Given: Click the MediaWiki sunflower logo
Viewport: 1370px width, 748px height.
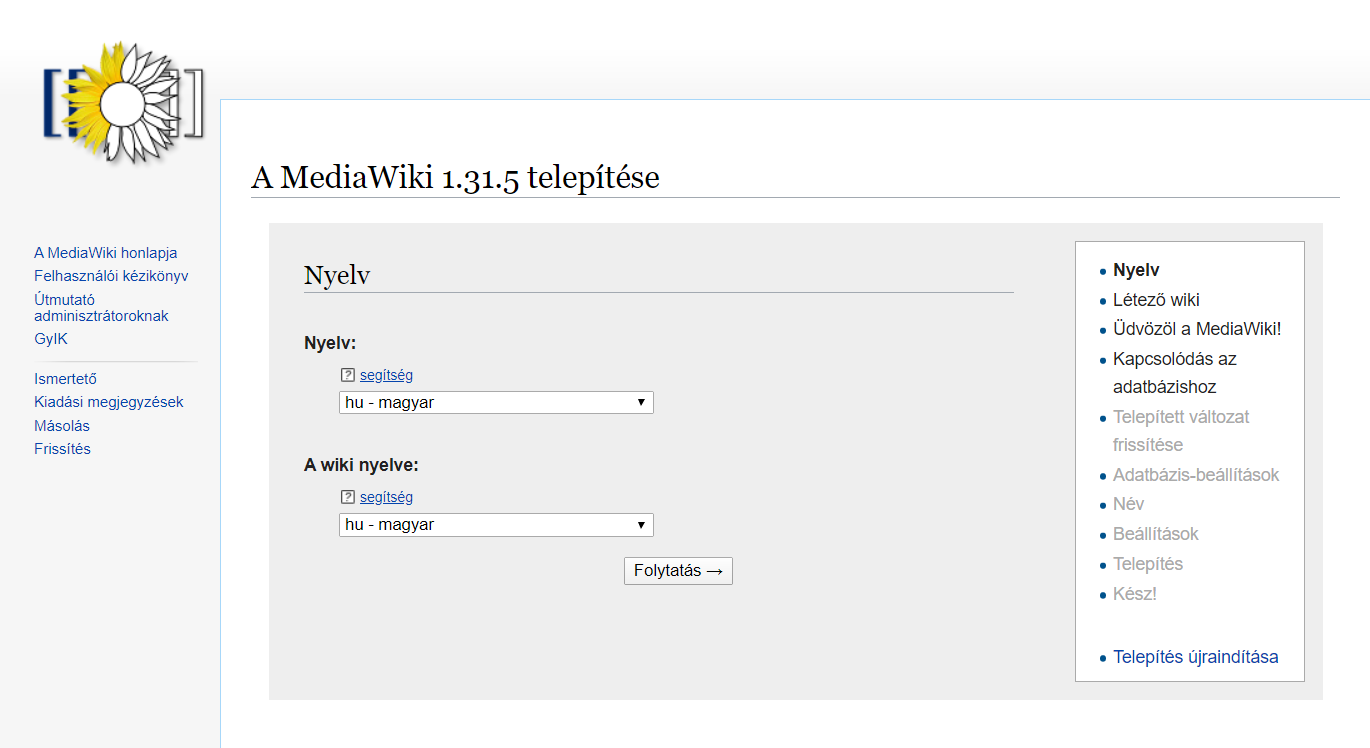Looking at the screenshot, I should click(123, 102).
